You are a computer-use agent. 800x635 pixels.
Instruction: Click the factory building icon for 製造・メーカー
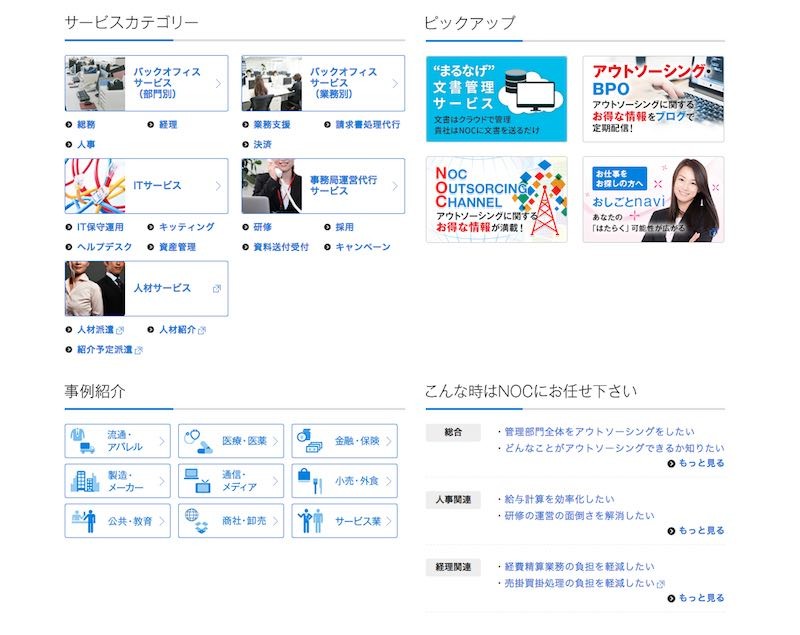coord(84,480)
